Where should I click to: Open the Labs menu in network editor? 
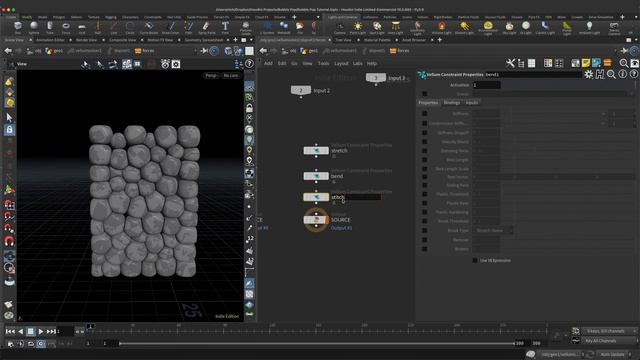pos(358,64)
